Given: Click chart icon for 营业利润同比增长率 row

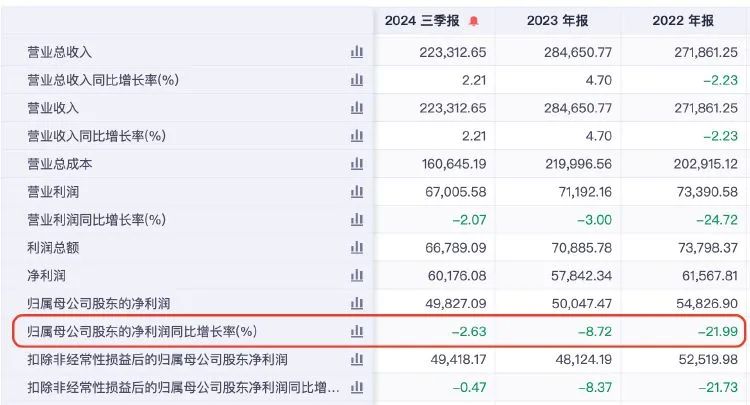Looking at the screenshot, I should (x=357, y=219).
